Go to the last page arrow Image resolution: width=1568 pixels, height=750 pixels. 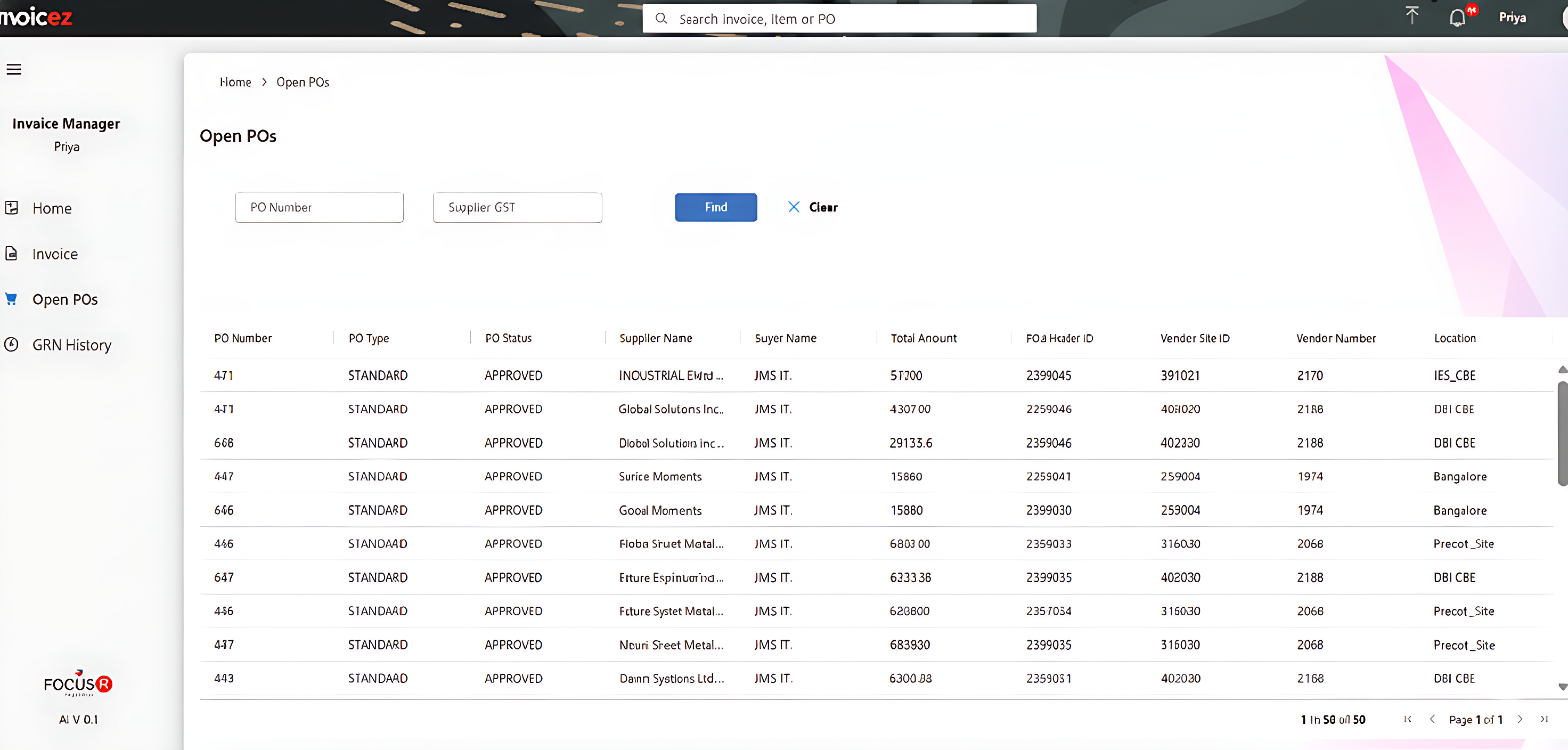click(x=1544, y=719)
